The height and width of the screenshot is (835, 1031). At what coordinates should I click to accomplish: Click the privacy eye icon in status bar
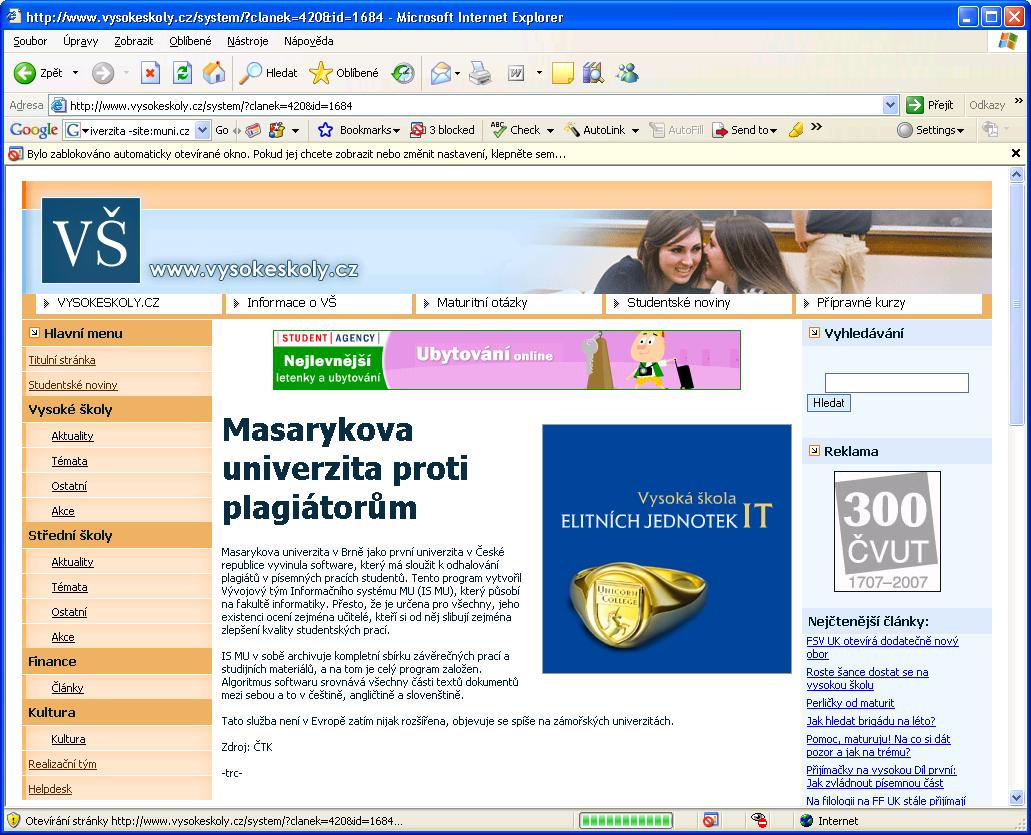coord(759,821)
